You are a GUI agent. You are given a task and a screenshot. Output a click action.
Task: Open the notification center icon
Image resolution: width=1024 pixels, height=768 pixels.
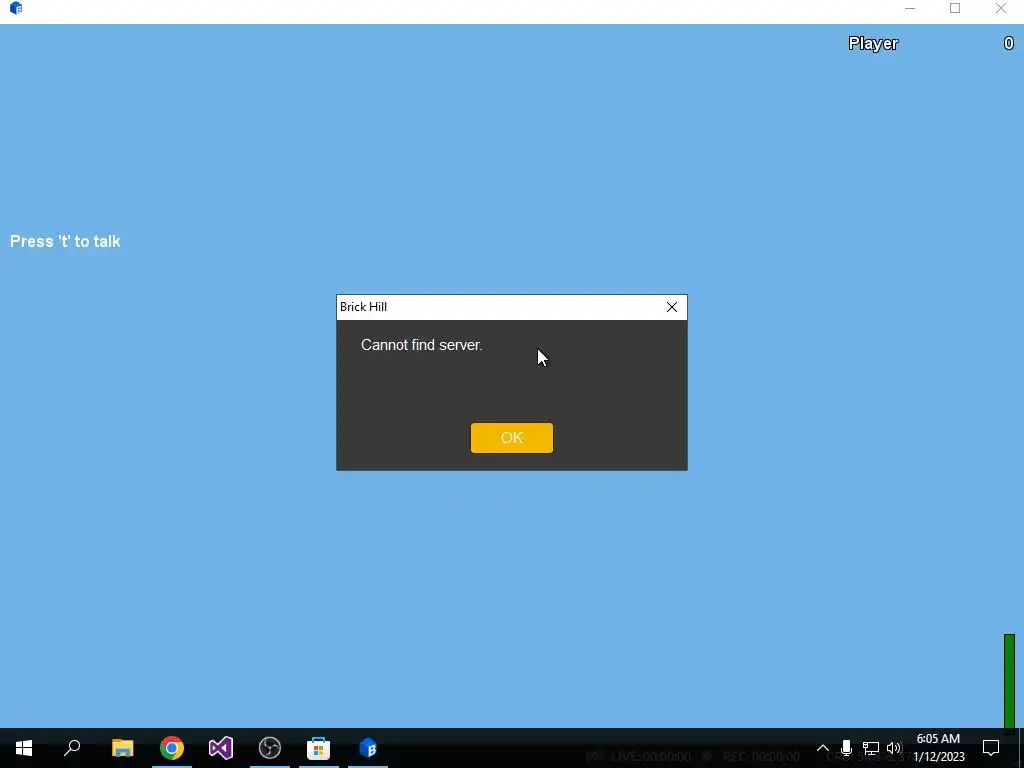click(x=991, y=748)
